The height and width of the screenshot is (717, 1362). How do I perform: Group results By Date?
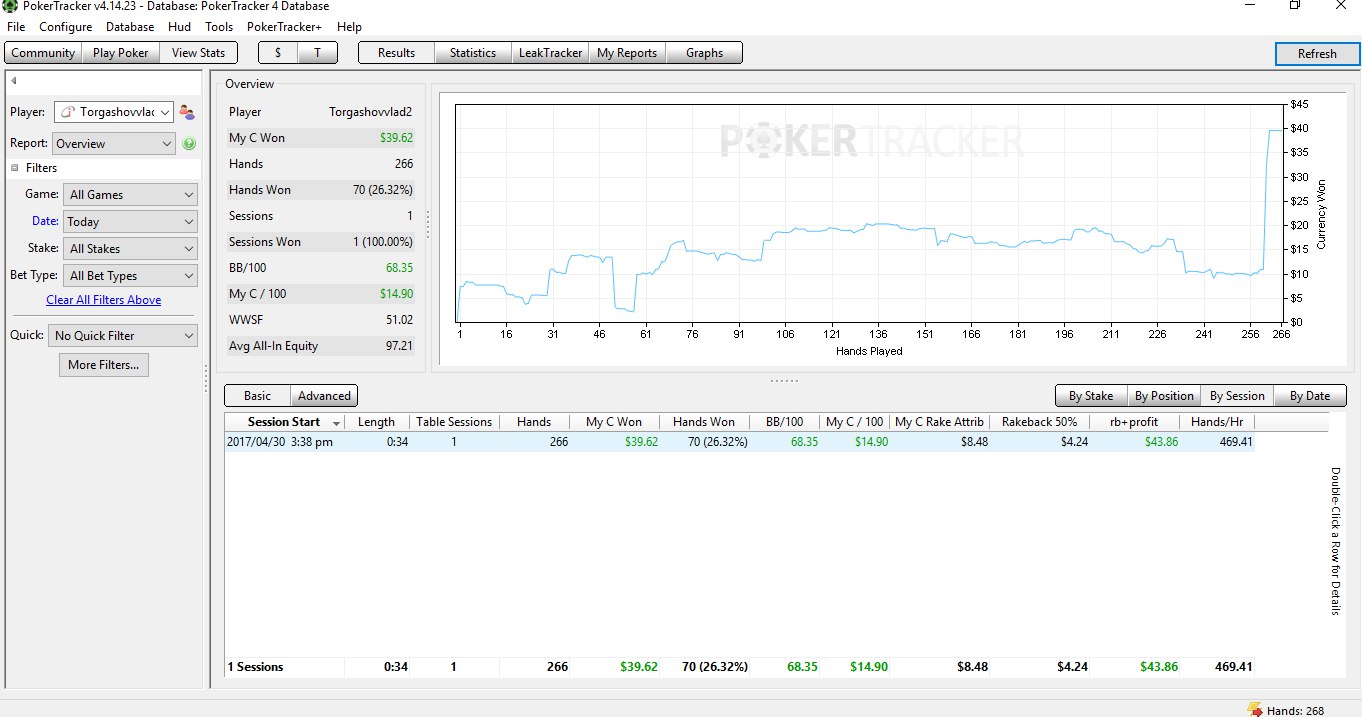(1310, 396)
